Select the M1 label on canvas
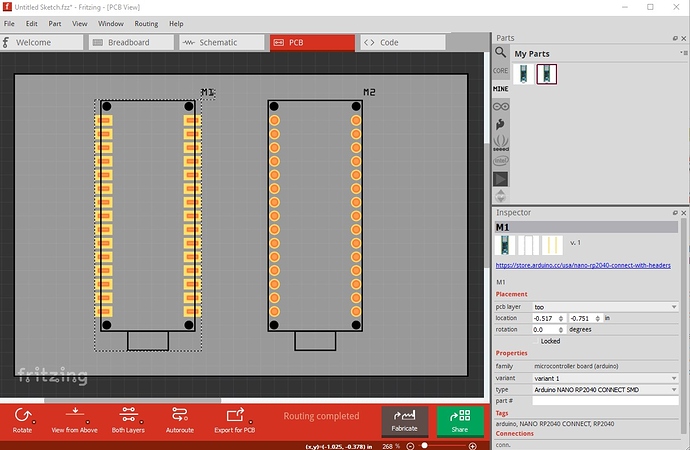The image size is (690, 450). click(x=208, y=92)
